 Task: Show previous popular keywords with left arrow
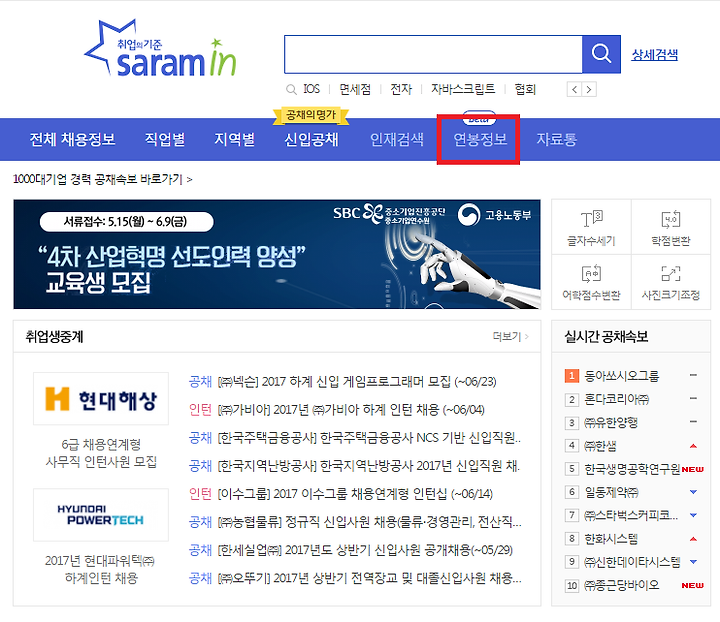pos(574,89)
